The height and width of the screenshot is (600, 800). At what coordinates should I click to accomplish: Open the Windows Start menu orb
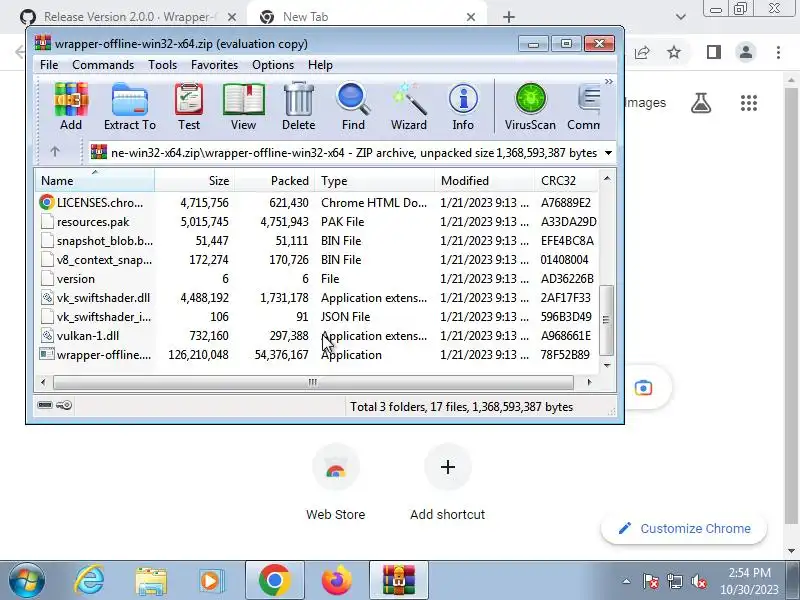27,581
